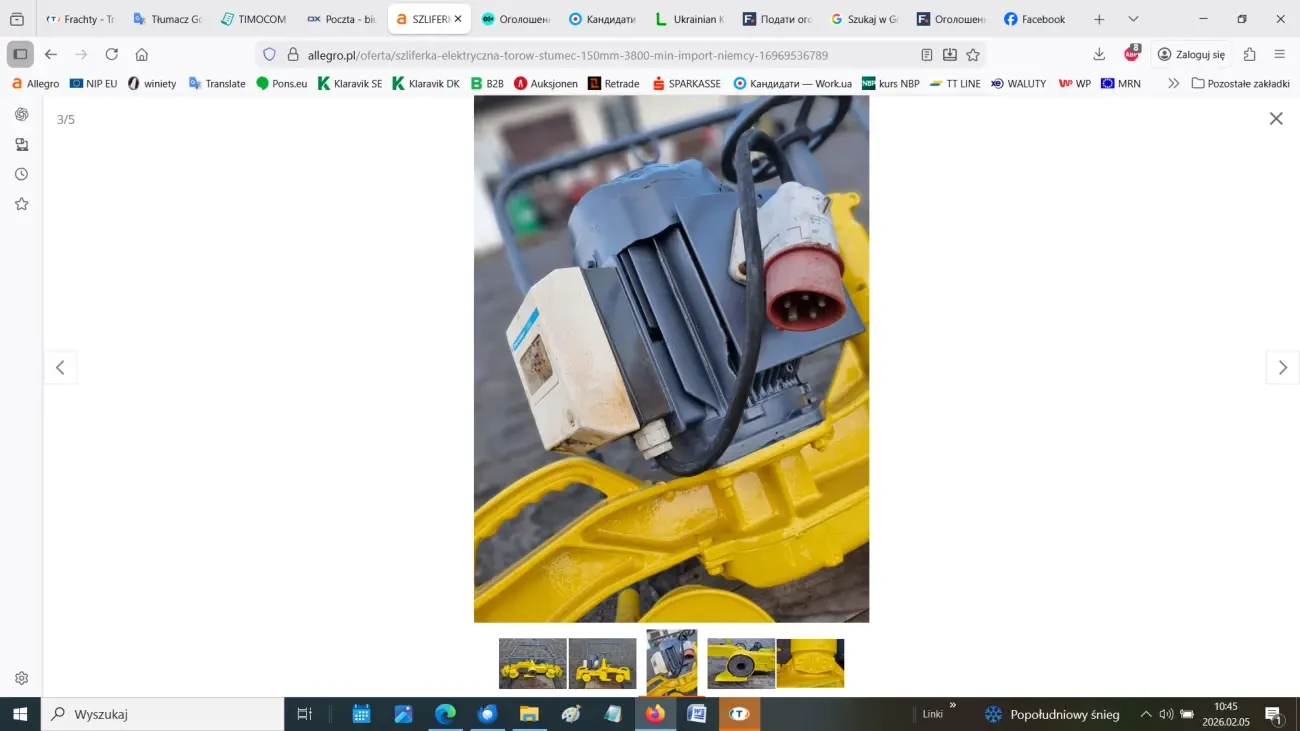Open the extensions puzzle icon
1300x731 pixels.
pyautogui.click(x=1249, y=54)
